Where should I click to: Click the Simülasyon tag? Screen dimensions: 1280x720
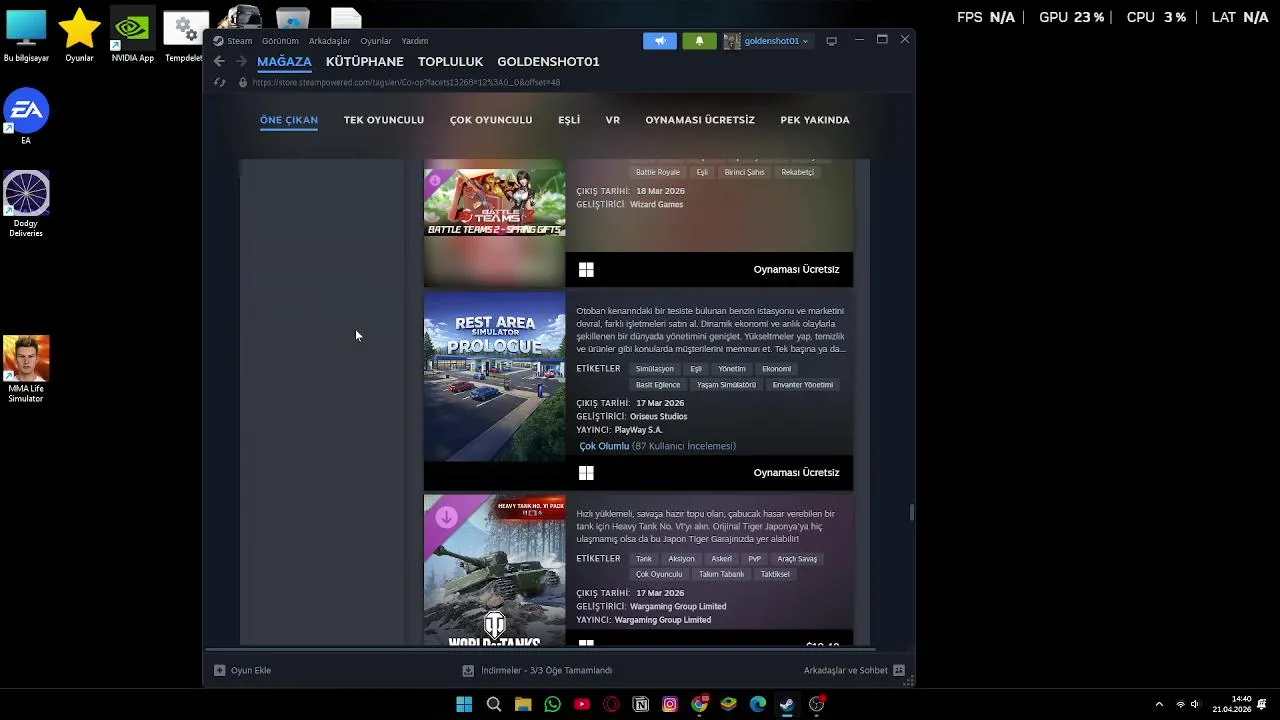655,369
